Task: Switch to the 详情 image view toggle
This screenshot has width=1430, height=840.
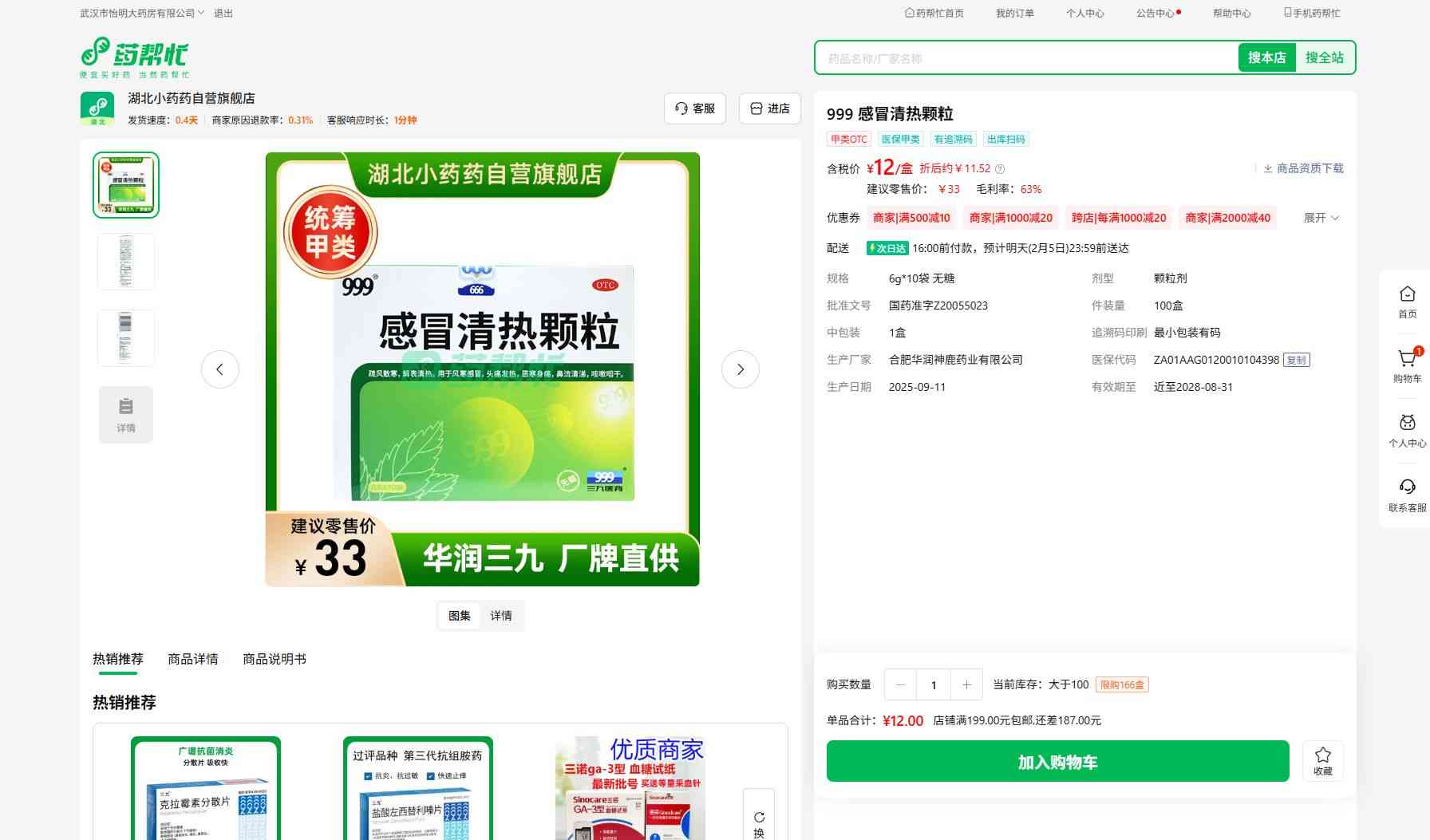Action: point(501,616)
